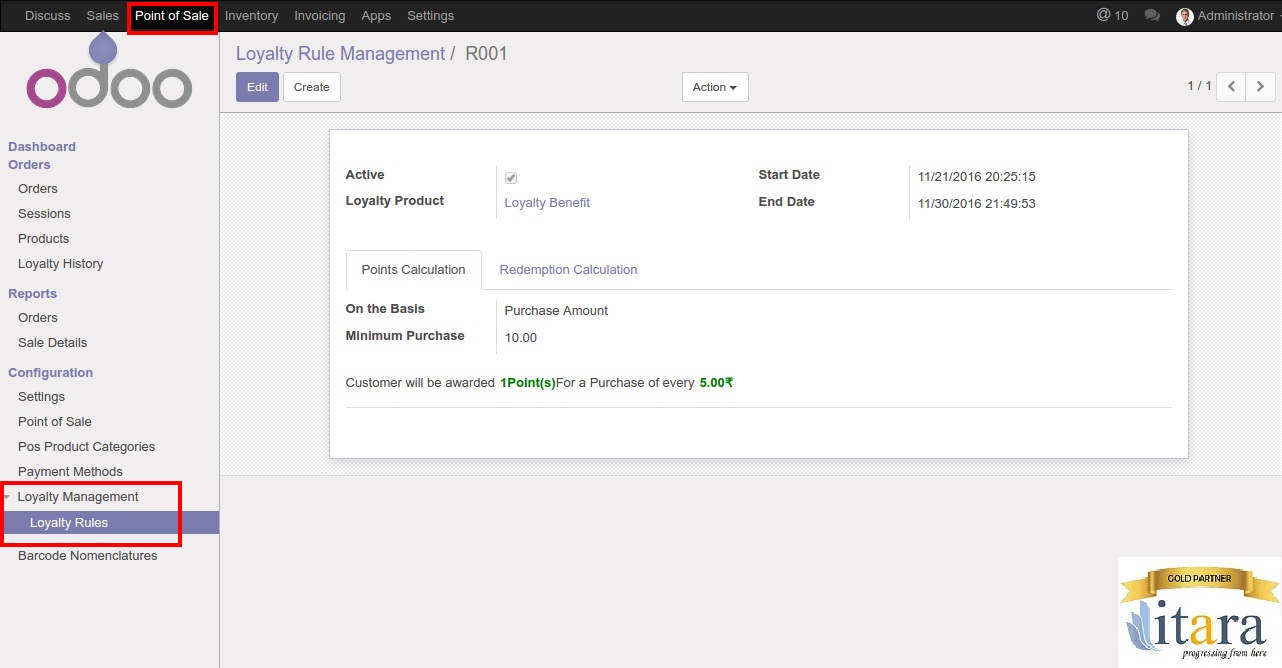This screenshot has height=668, width=1282.
Task: Go to the next record arrow
Action: pos(1260,87)
